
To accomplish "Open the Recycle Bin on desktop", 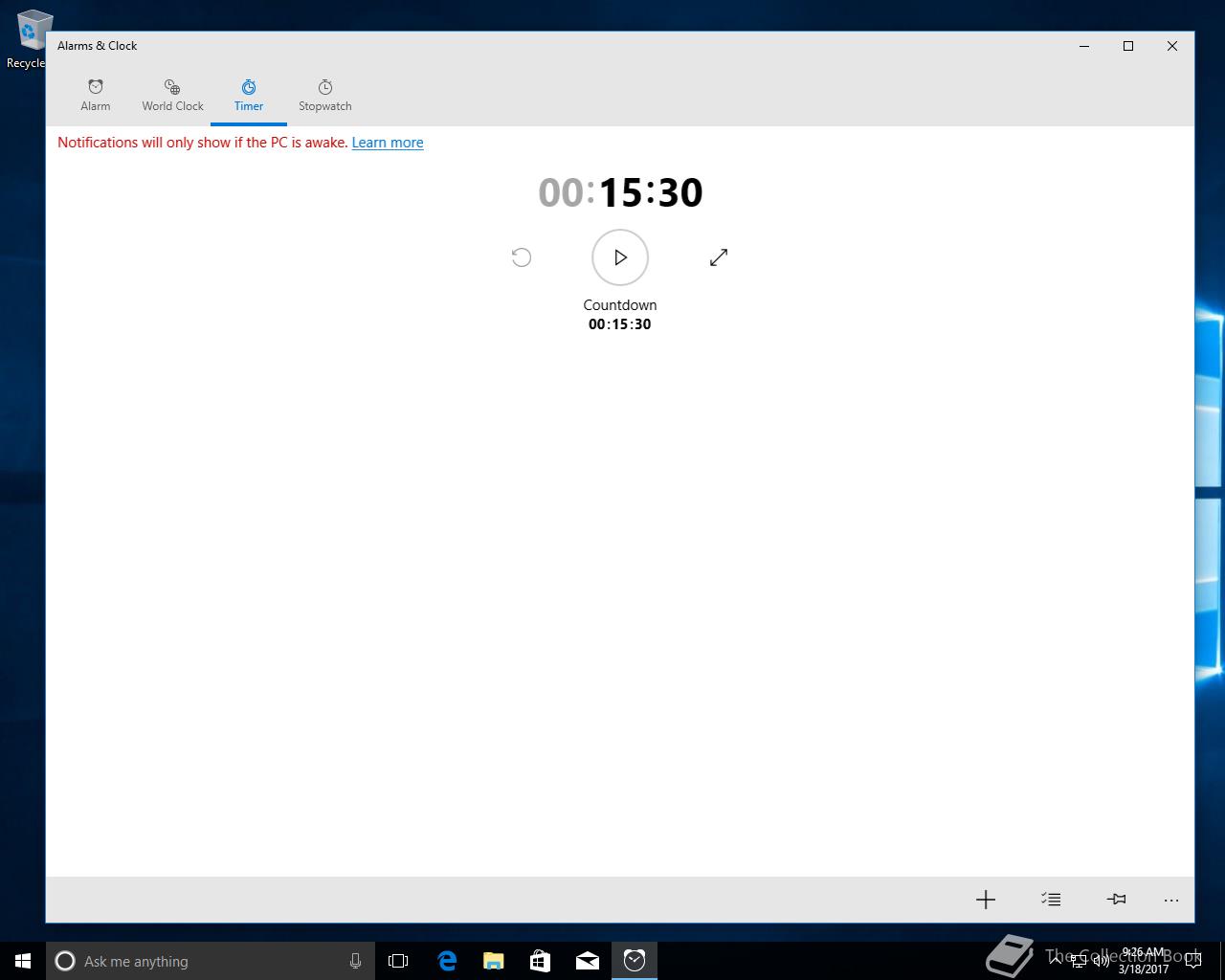I will pos(29,40).
